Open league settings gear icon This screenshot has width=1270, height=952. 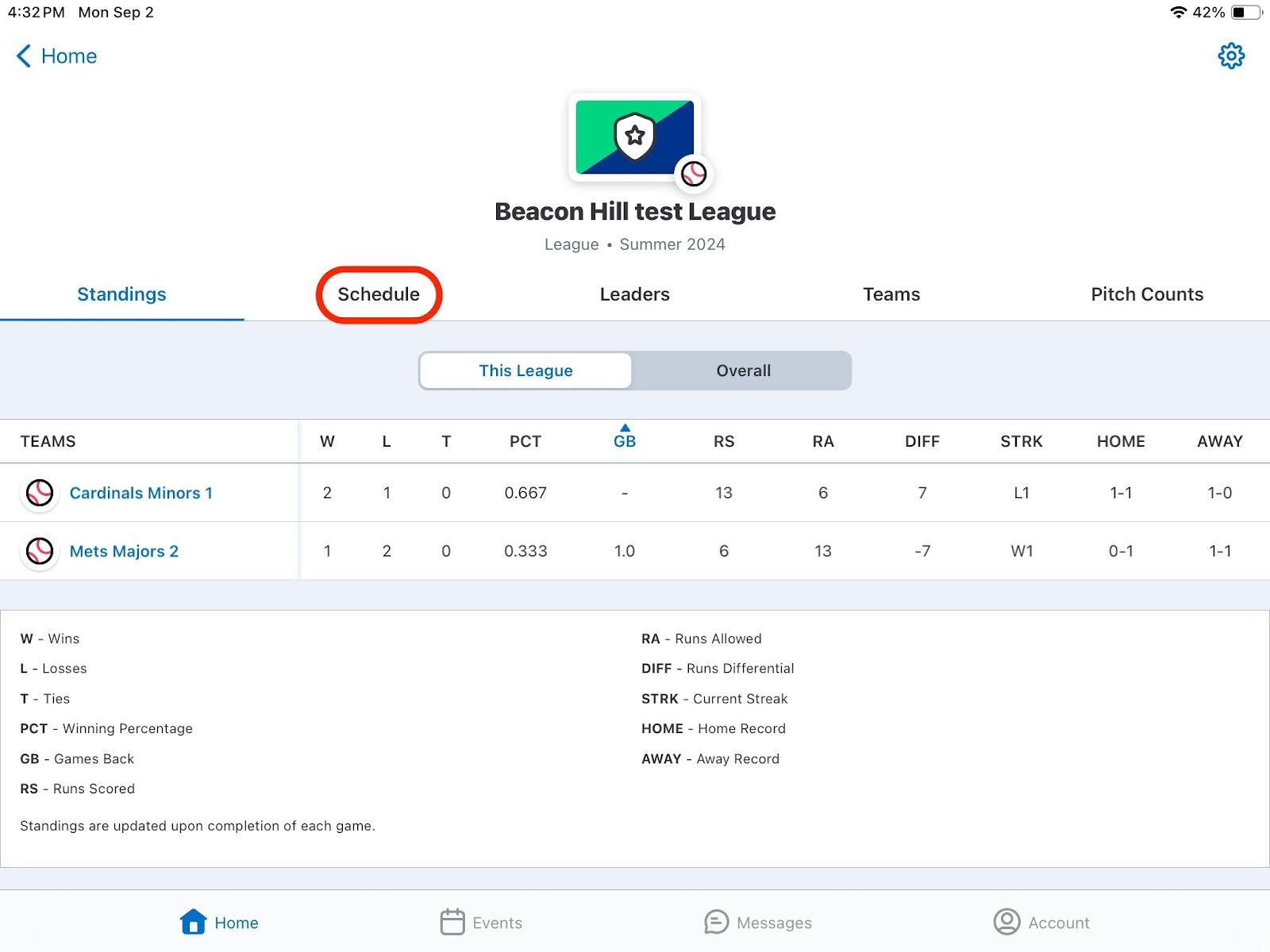1231,56
